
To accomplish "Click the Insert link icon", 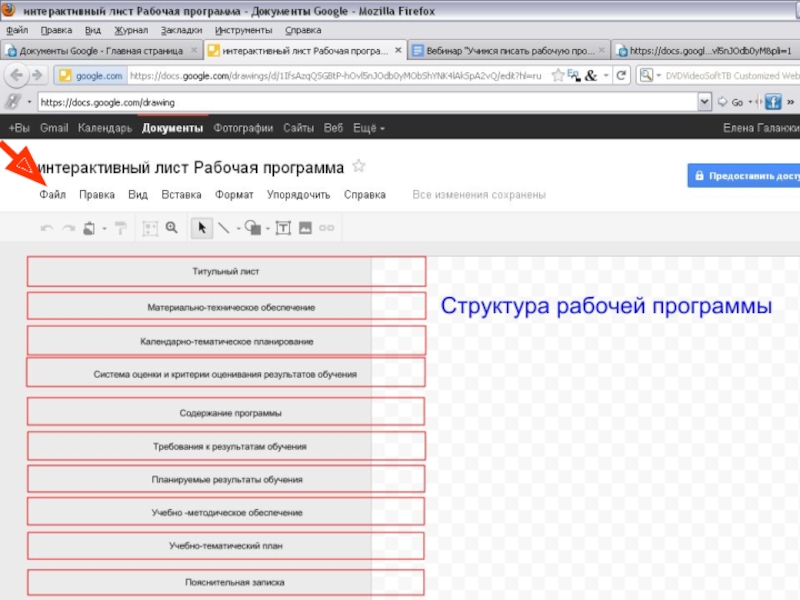I will point(327,228).
